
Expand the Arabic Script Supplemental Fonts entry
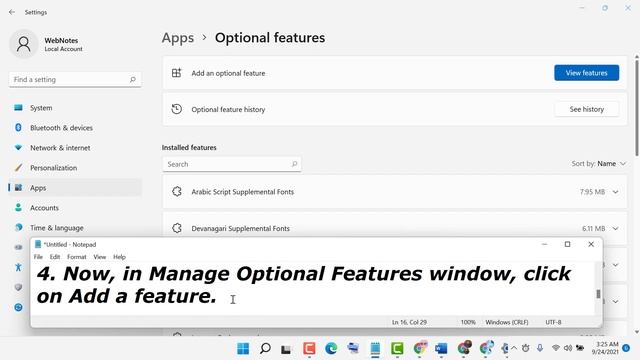(616, 192)
